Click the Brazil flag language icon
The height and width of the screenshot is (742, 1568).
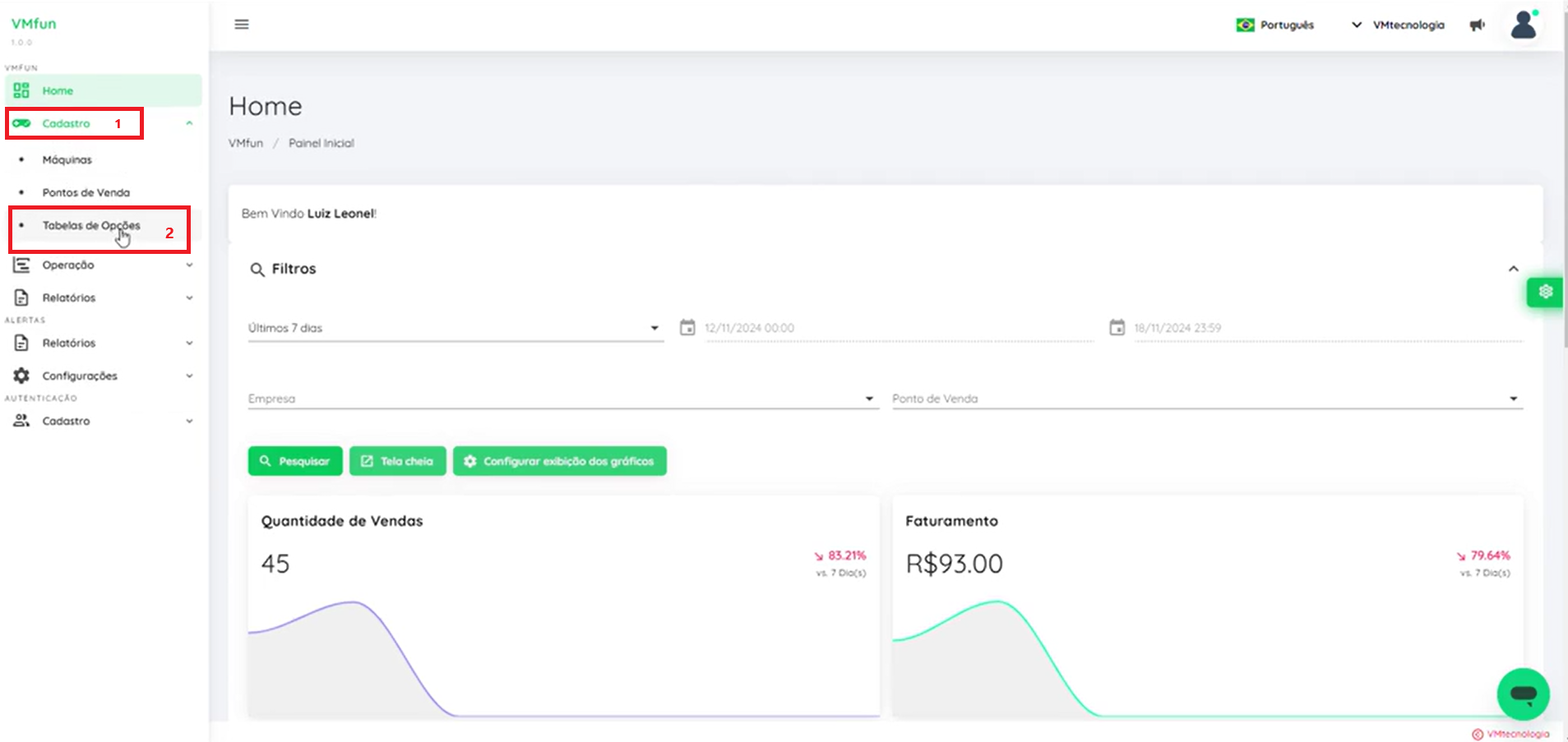(x=1246, y=25)
